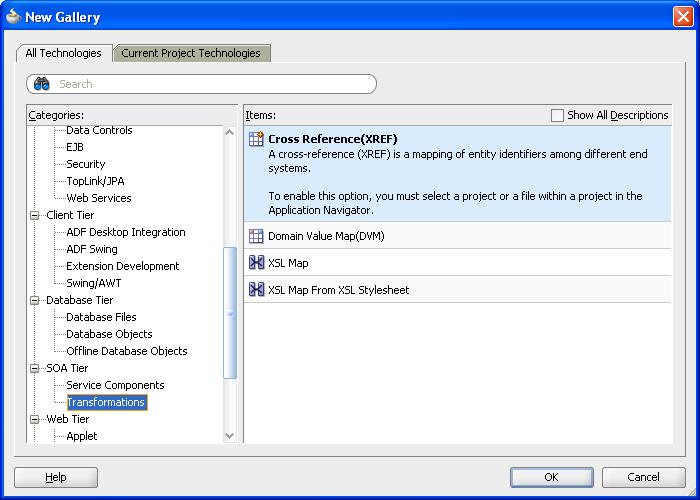Viewport: 700px width, 500px height.
Task: Select Swing/AWT category
Action: click(93, 283)
